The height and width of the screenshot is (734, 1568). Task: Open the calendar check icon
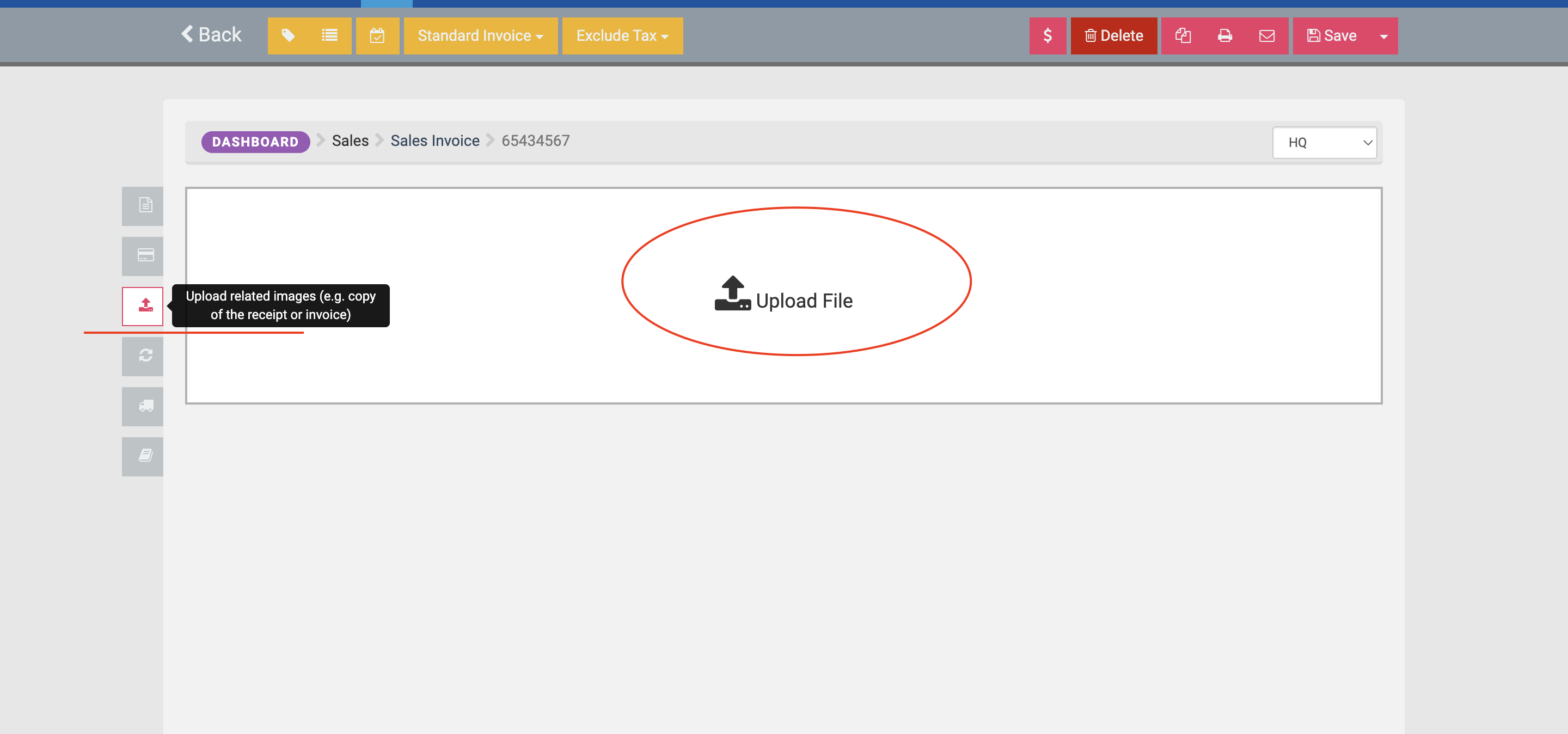(x=377, y=36)
